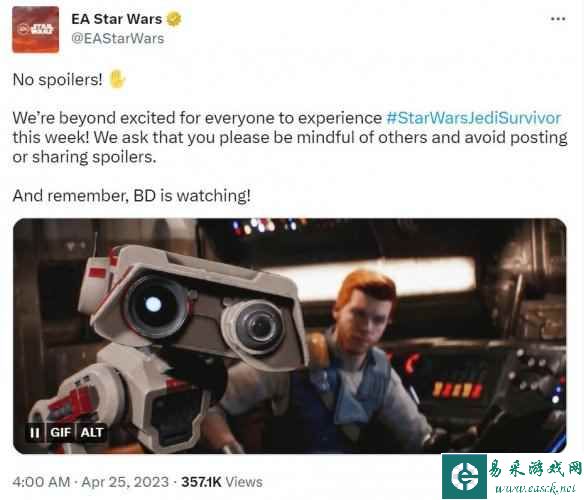Show the ALT image description

coord(92,433)
